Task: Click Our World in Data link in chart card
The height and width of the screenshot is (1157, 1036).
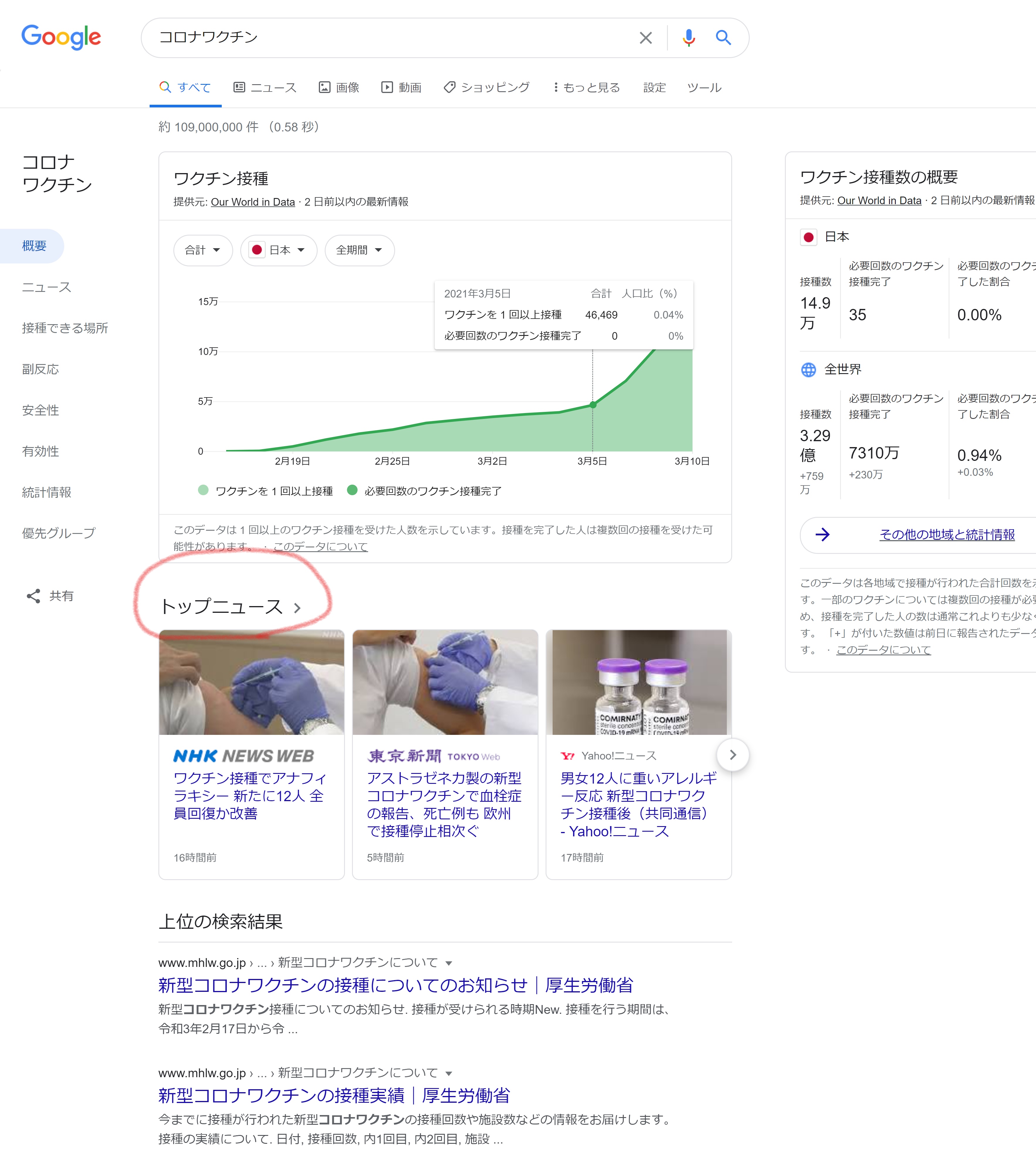Action: tap(253, 202)
